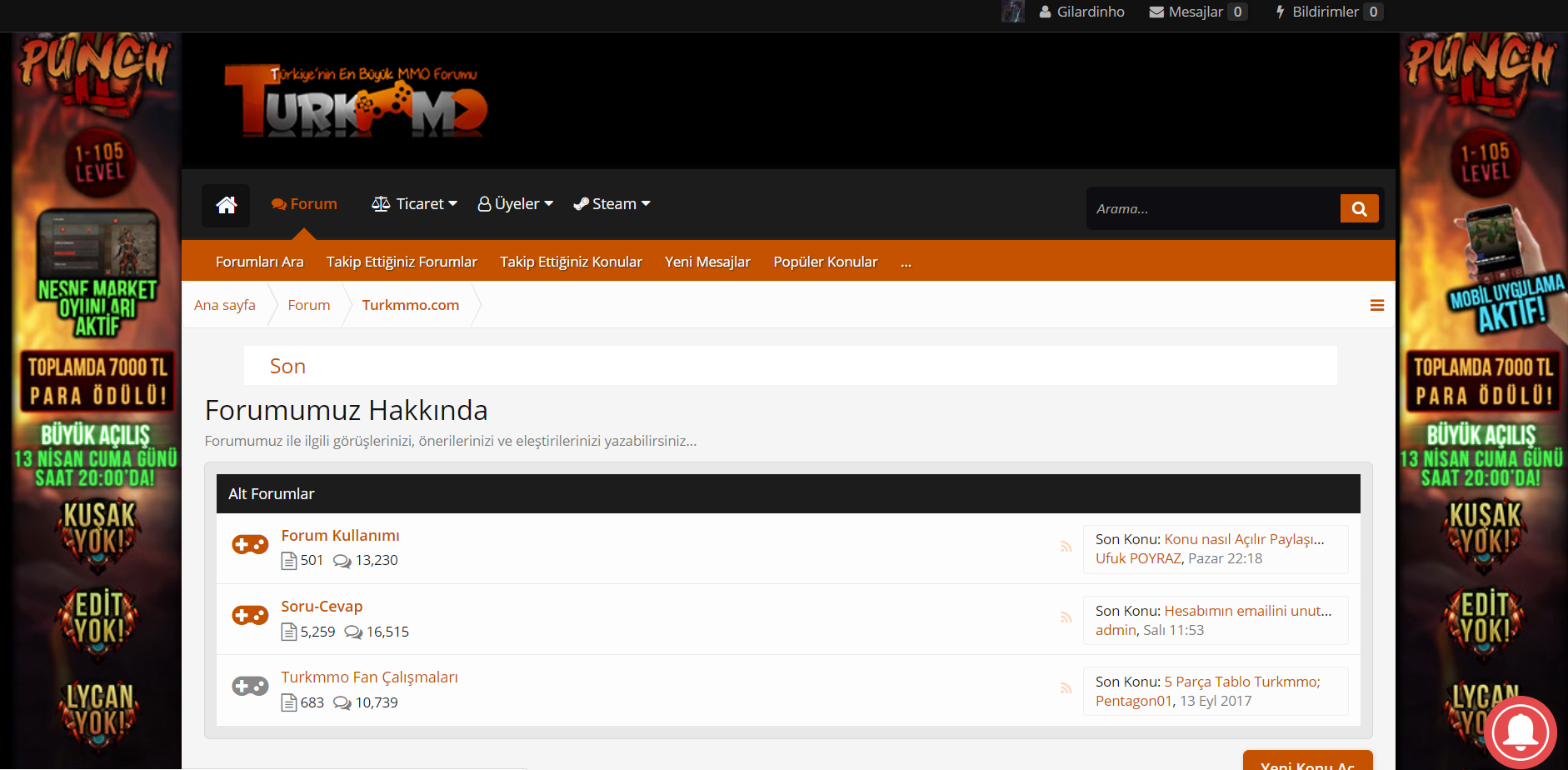Open Forum Kullanımı subforum
This screenshot has width=1568, height=770.
click(x=340, y=536)
